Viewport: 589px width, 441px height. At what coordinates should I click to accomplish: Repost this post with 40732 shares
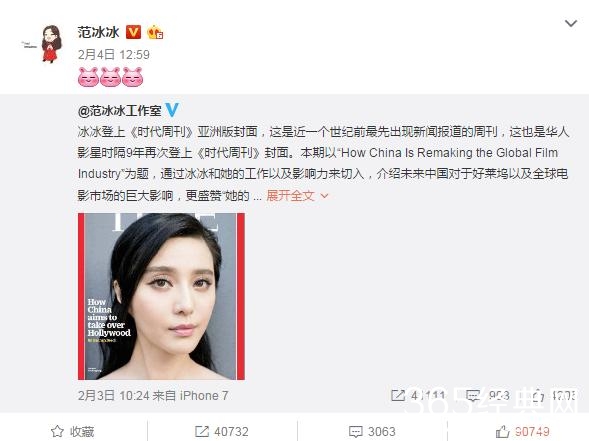(222, 432)
